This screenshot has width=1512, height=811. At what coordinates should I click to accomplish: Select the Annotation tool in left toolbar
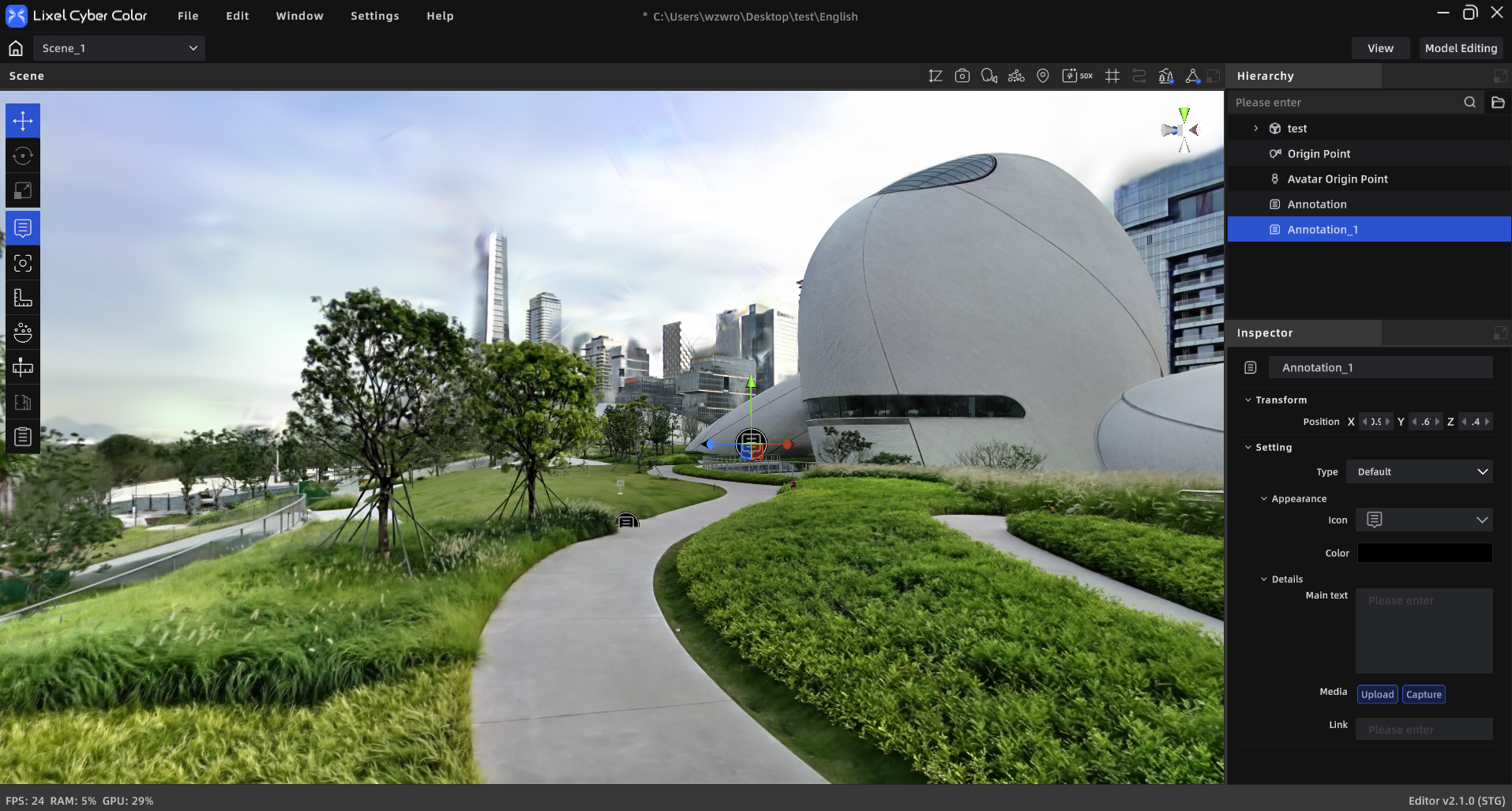[23, 228]
